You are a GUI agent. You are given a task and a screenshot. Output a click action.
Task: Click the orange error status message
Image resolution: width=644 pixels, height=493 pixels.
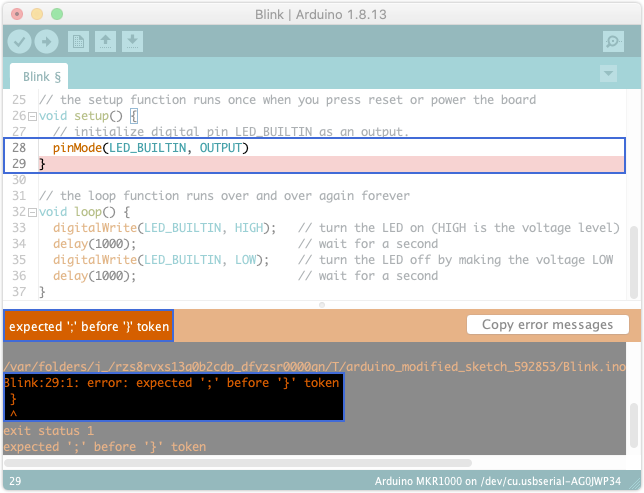pyautogui.click(x=89, y=326)
